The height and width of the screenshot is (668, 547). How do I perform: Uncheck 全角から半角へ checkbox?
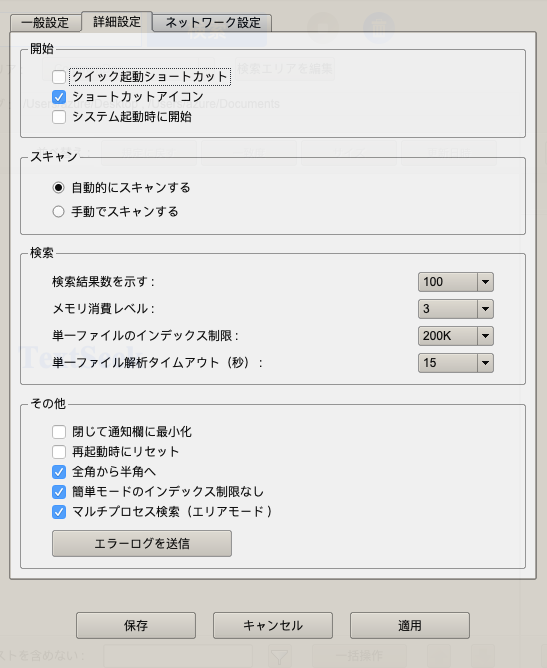coord(59,472)
